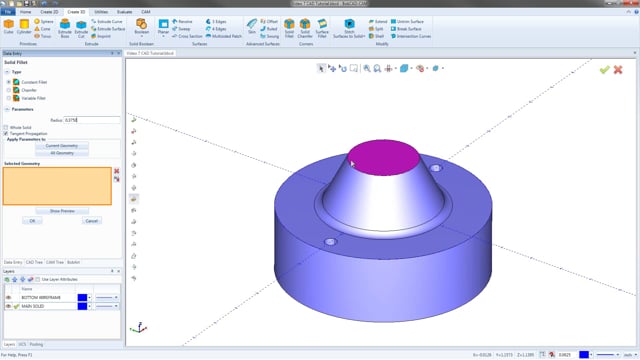This screenshot has width=640, height=360.
Task: Enable the Whole Solid checkbox
Action: pyautogui.click(x=6, y=128)
